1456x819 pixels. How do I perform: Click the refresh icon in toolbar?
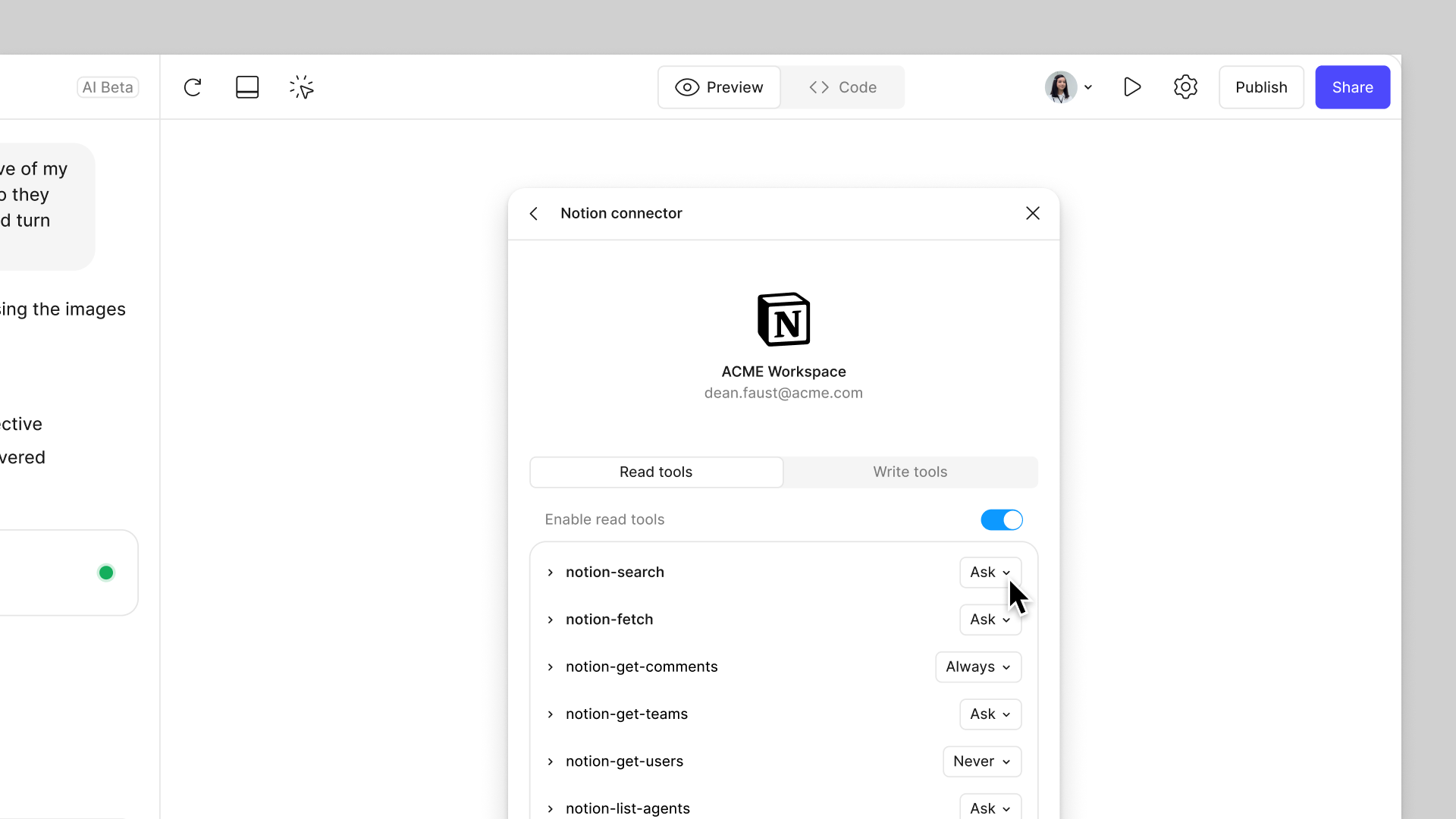click(193, 87)
